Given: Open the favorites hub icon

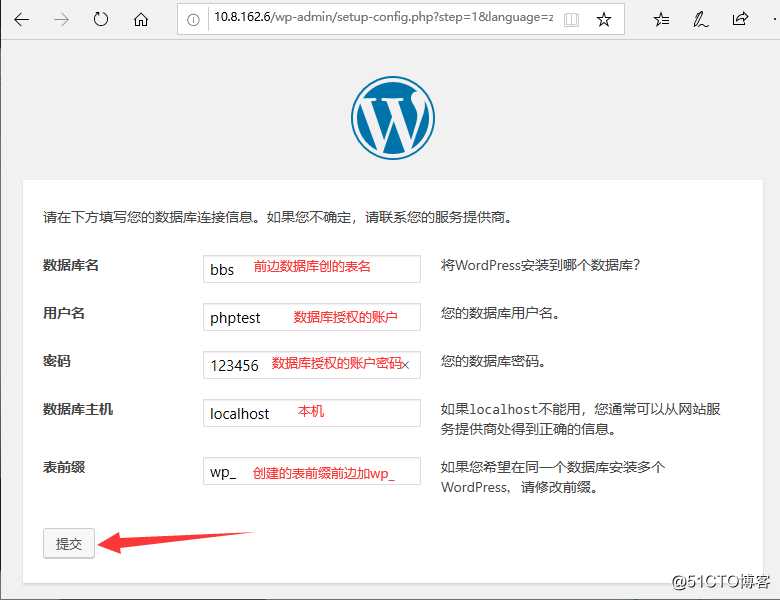Looking at the screenshot, I should pyautogui.click(x=661, y=20).
